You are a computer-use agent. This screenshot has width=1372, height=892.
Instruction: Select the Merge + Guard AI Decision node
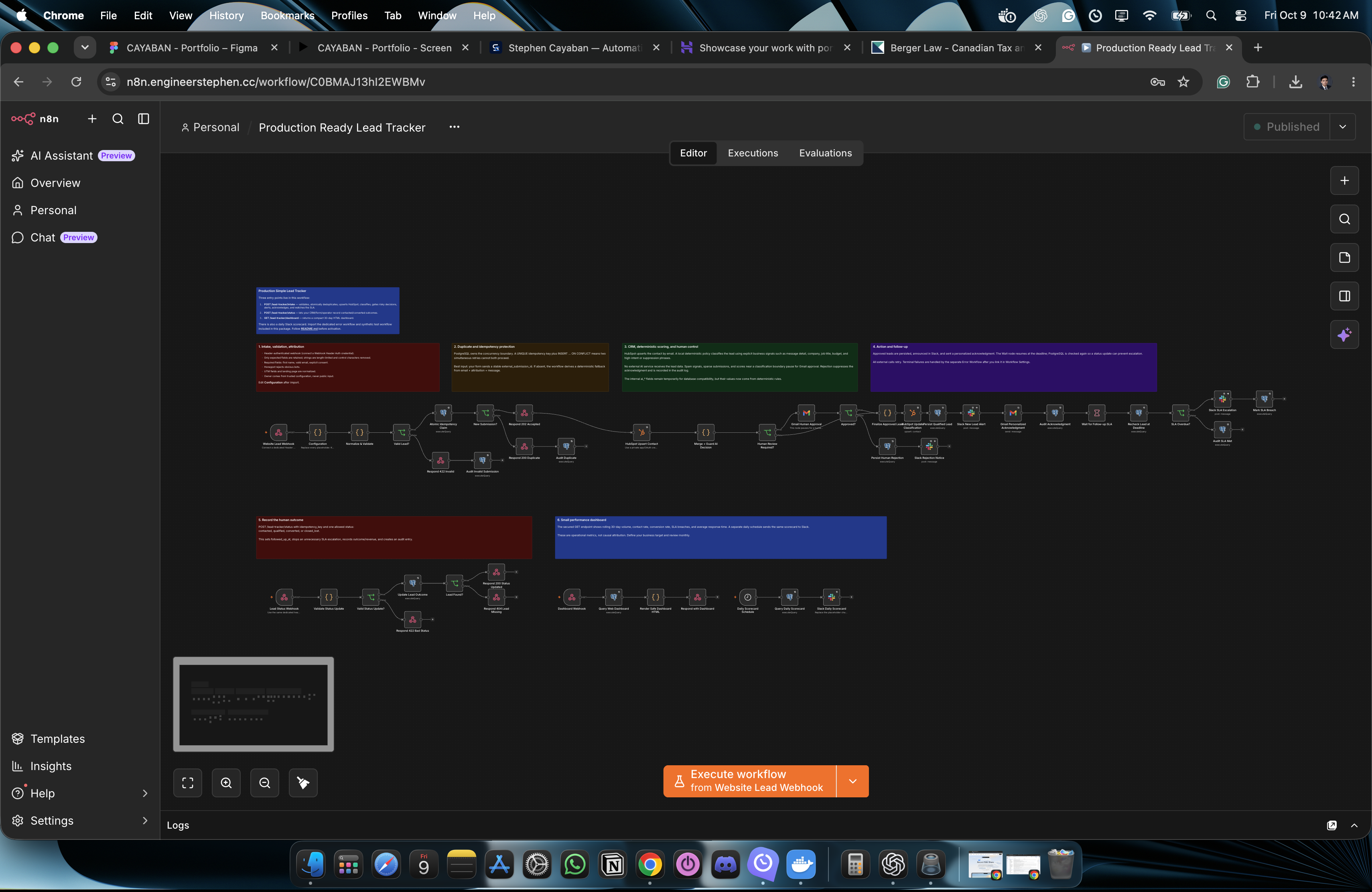[706, 432]
